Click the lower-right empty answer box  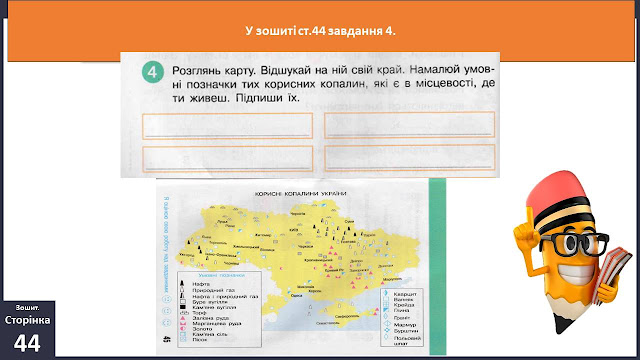(409, 158)
